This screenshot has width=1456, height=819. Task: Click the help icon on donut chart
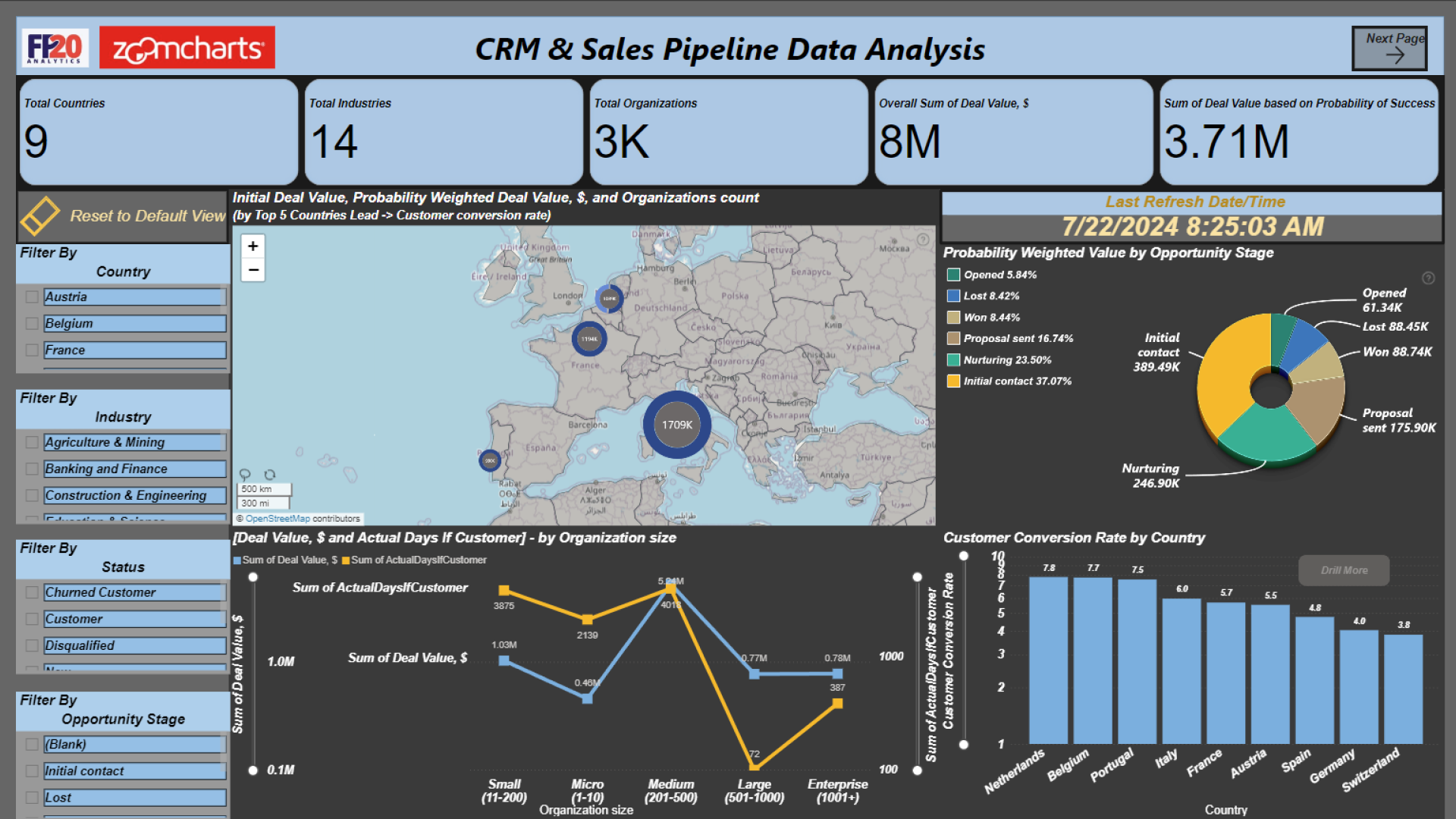[x=1428, y=278]
